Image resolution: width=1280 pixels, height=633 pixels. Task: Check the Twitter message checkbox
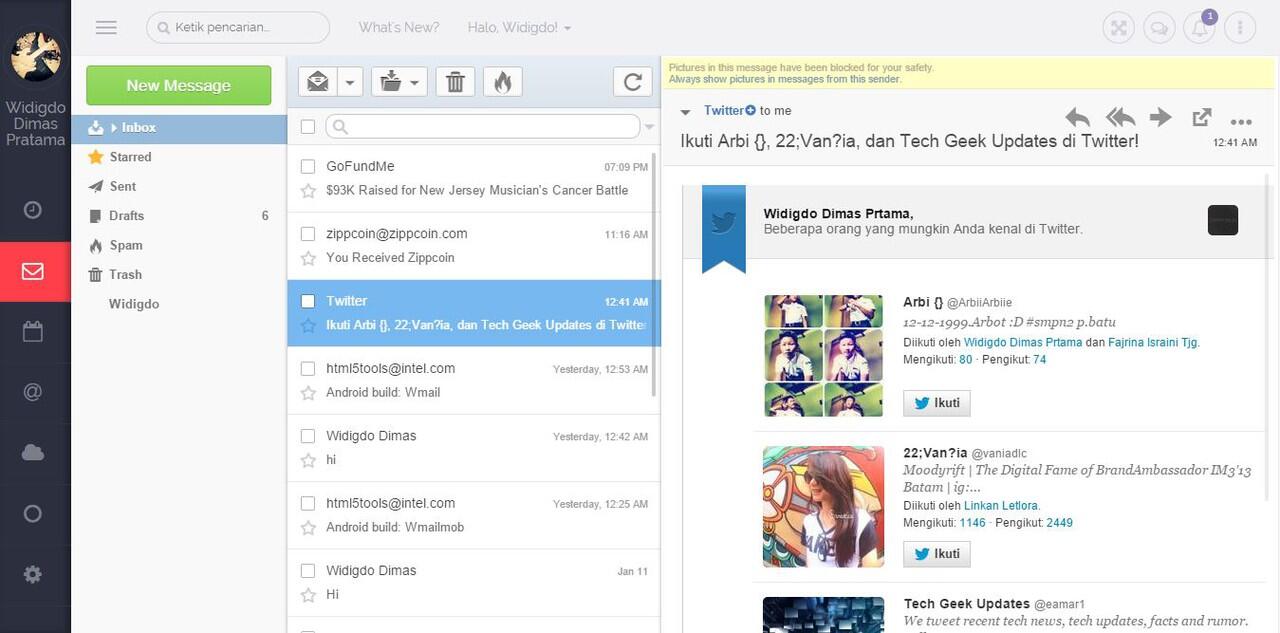click(308, 300)
